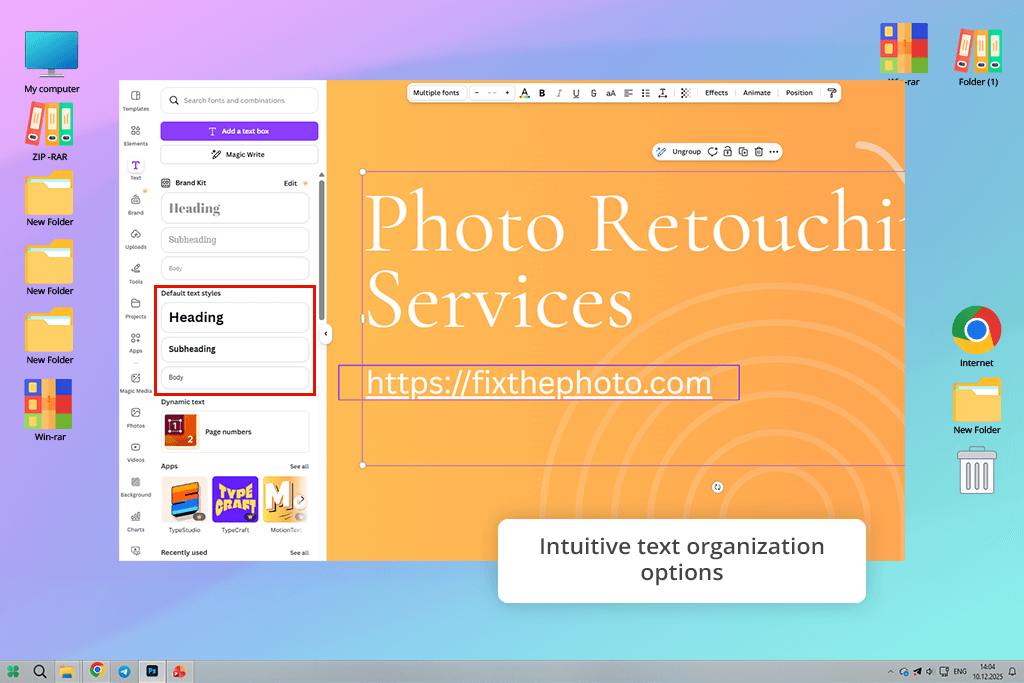Change text alignment
This screenshot has height=683, width=1024.
[x=628, y=93]
